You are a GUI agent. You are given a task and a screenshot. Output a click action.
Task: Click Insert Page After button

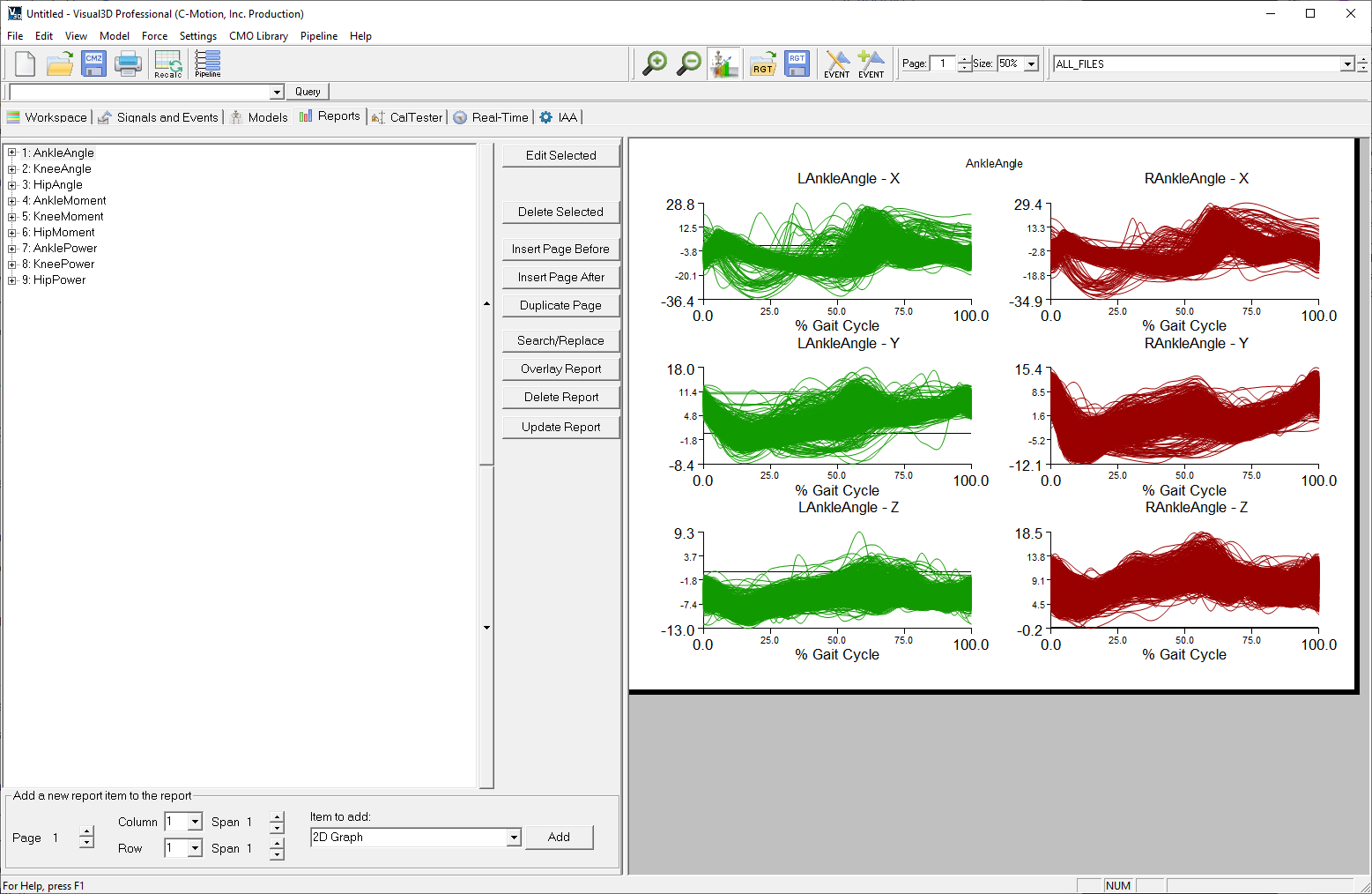pyautogui.click(x=561, y=277)
